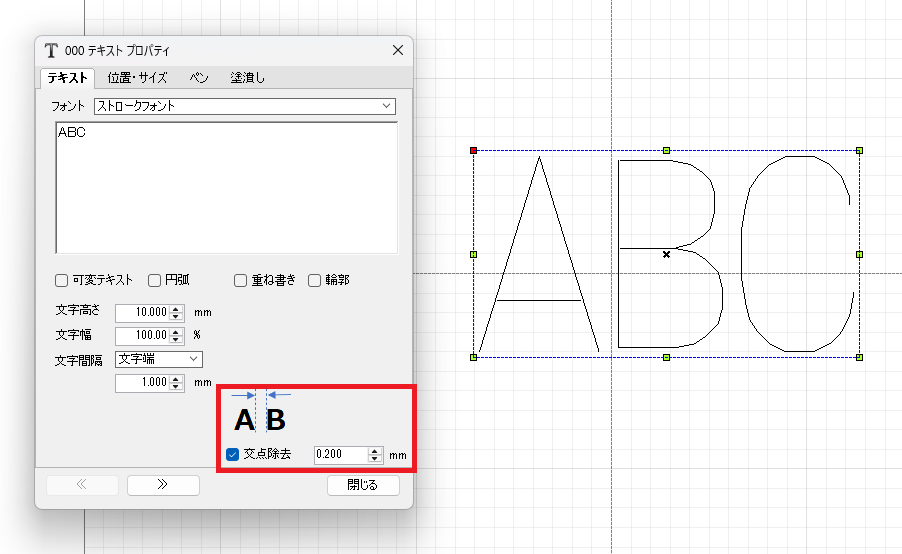The width and height of the screenshot is (902, 554).
Task: Switch to the テキスト tab
Action: click(x=67, y=78)
